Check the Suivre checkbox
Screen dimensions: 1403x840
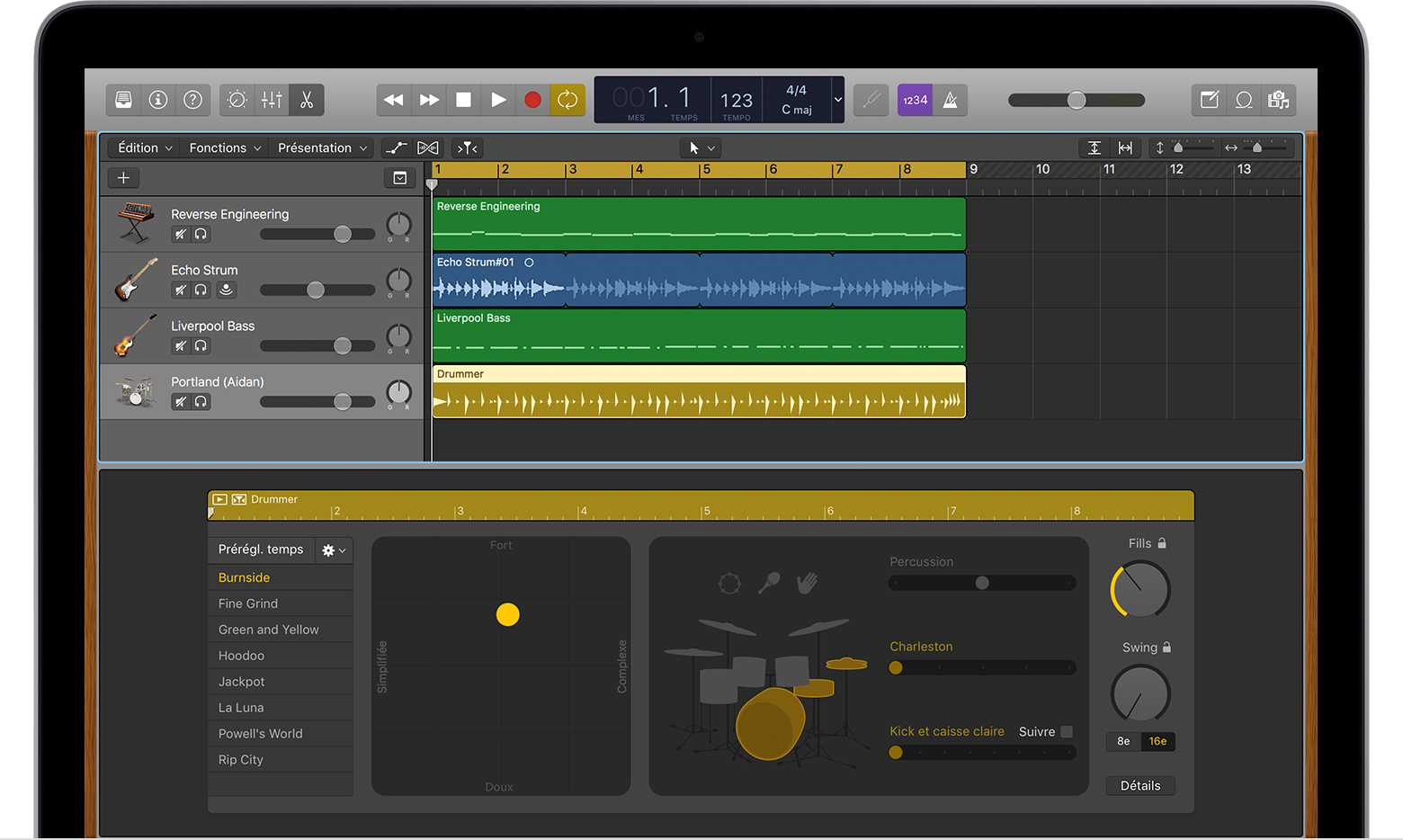[x=1067, y=732]
